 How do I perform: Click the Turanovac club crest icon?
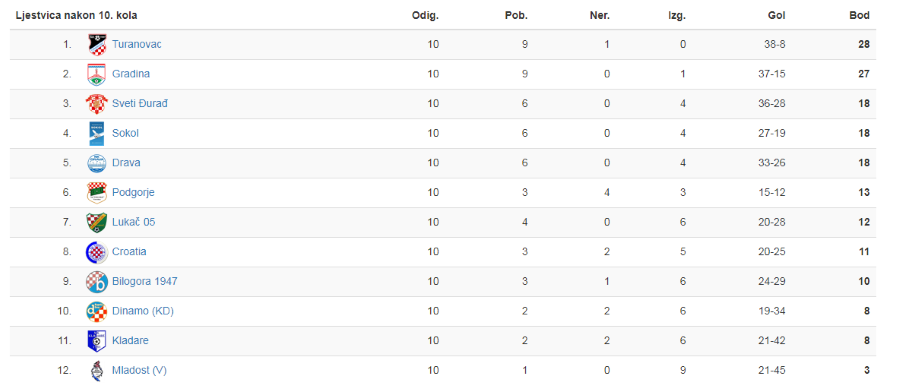coord(96,44)
